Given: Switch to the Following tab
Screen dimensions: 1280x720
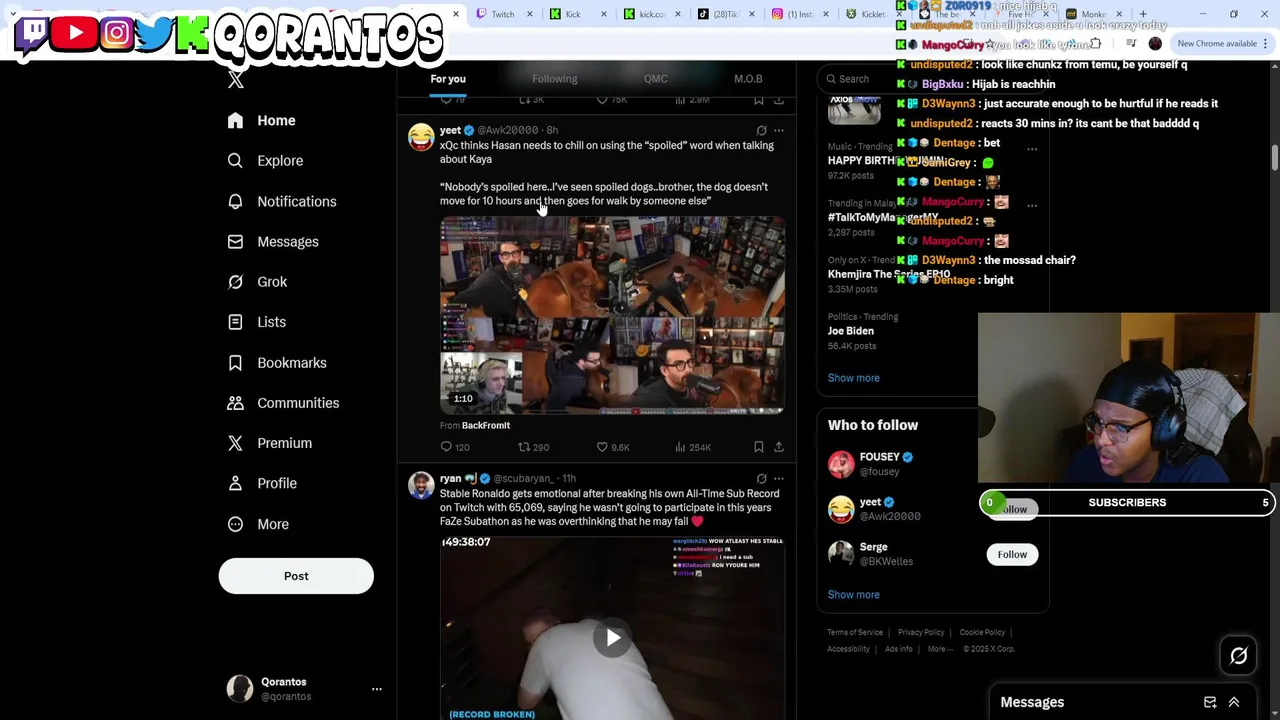Looking at the screenshot, I should point(555,79).
